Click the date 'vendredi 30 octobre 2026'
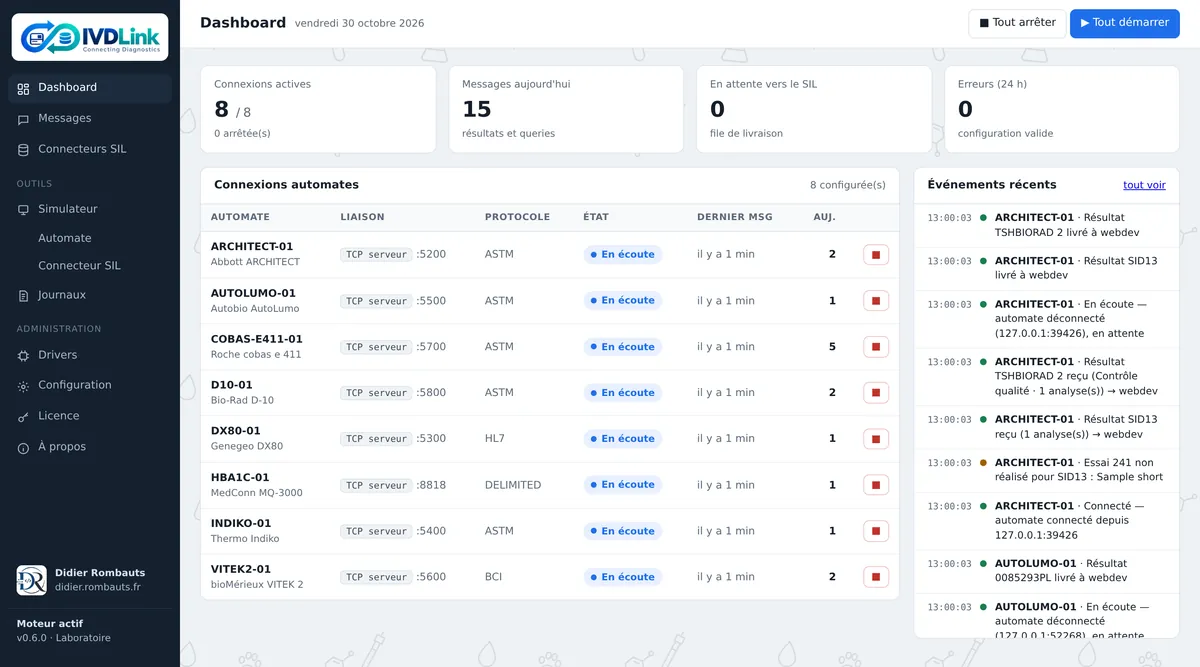 click(x=359, y=24)
